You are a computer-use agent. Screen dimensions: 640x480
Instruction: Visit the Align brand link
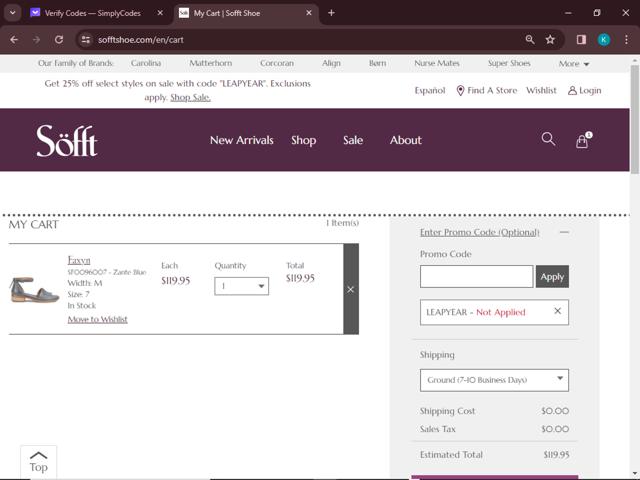pyautogui.click(x=331, y=63)
